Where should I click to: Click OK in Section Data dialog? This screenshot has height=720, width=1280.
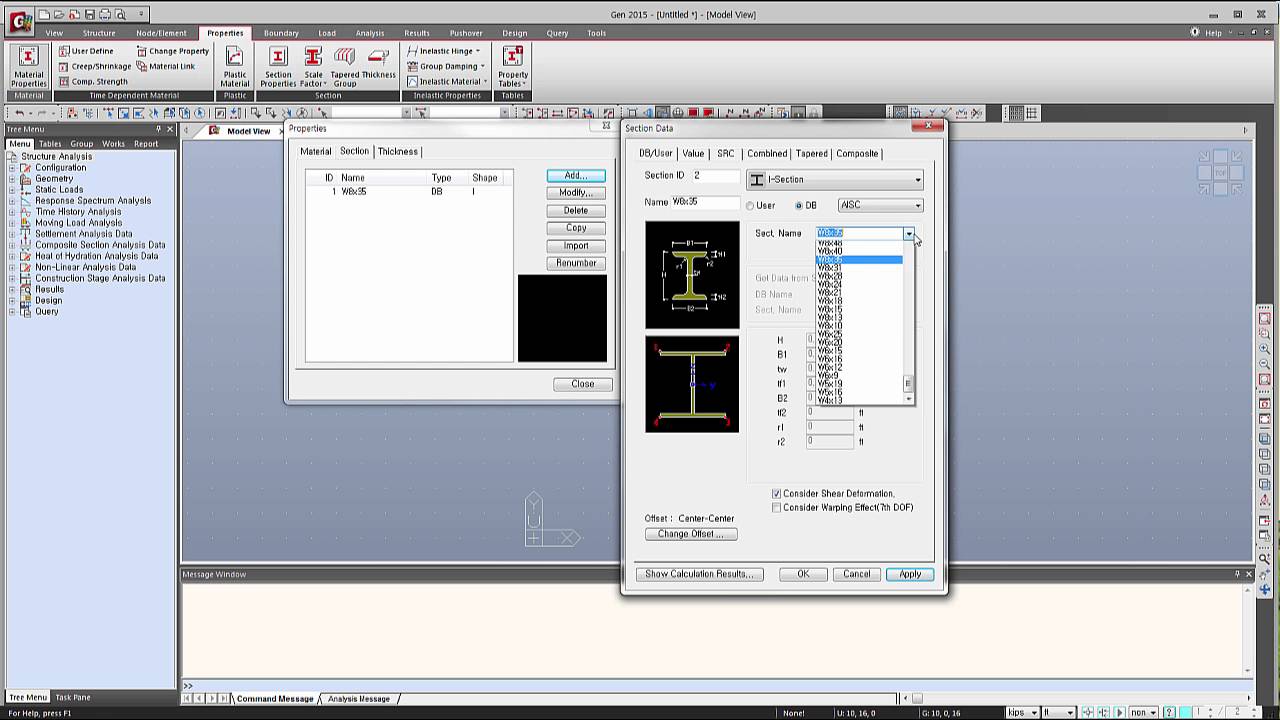point(803,574)
